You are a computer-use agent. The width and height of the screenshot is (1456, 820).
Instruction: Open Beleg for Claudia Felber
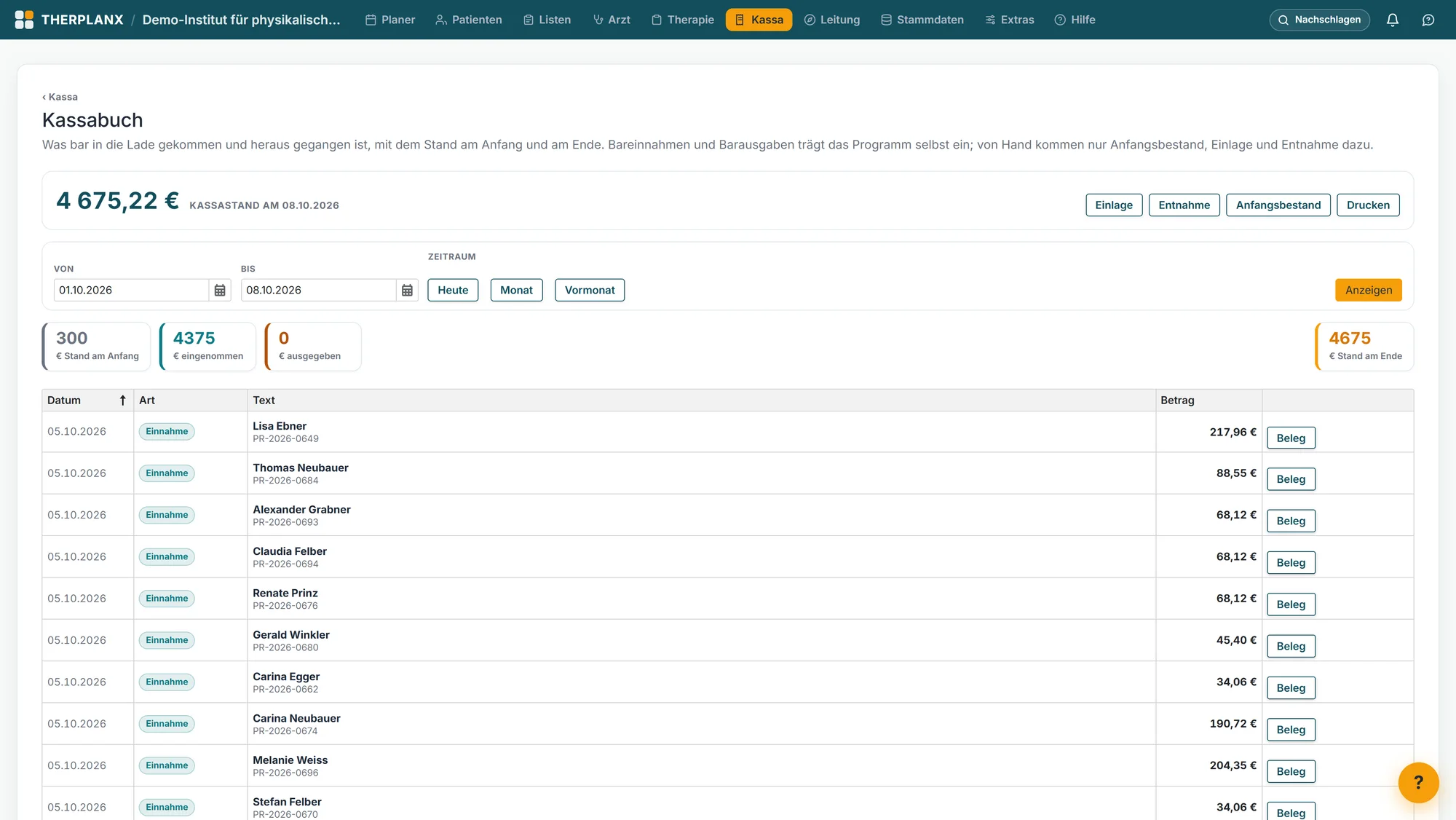pyautogui.click(x=1291, y=562)
